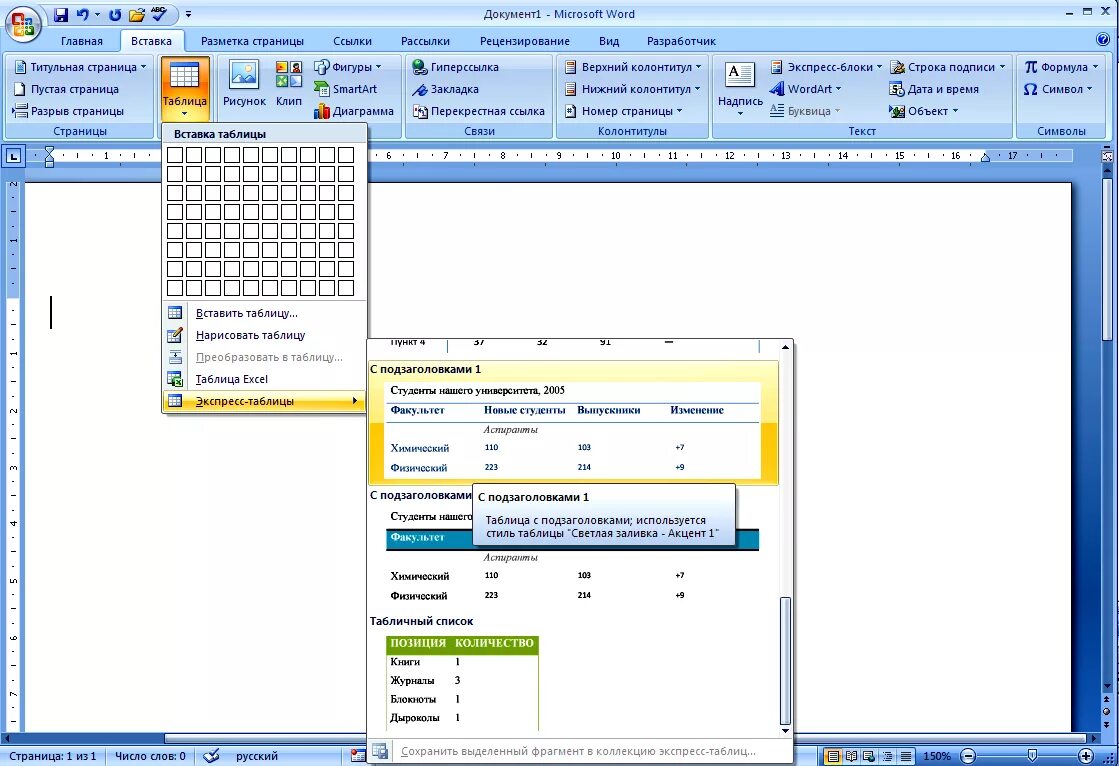This screenshot has height=766, width=1119.
Task: Click the tab stop selector at the ruler corner
Action: coord(14,156)
